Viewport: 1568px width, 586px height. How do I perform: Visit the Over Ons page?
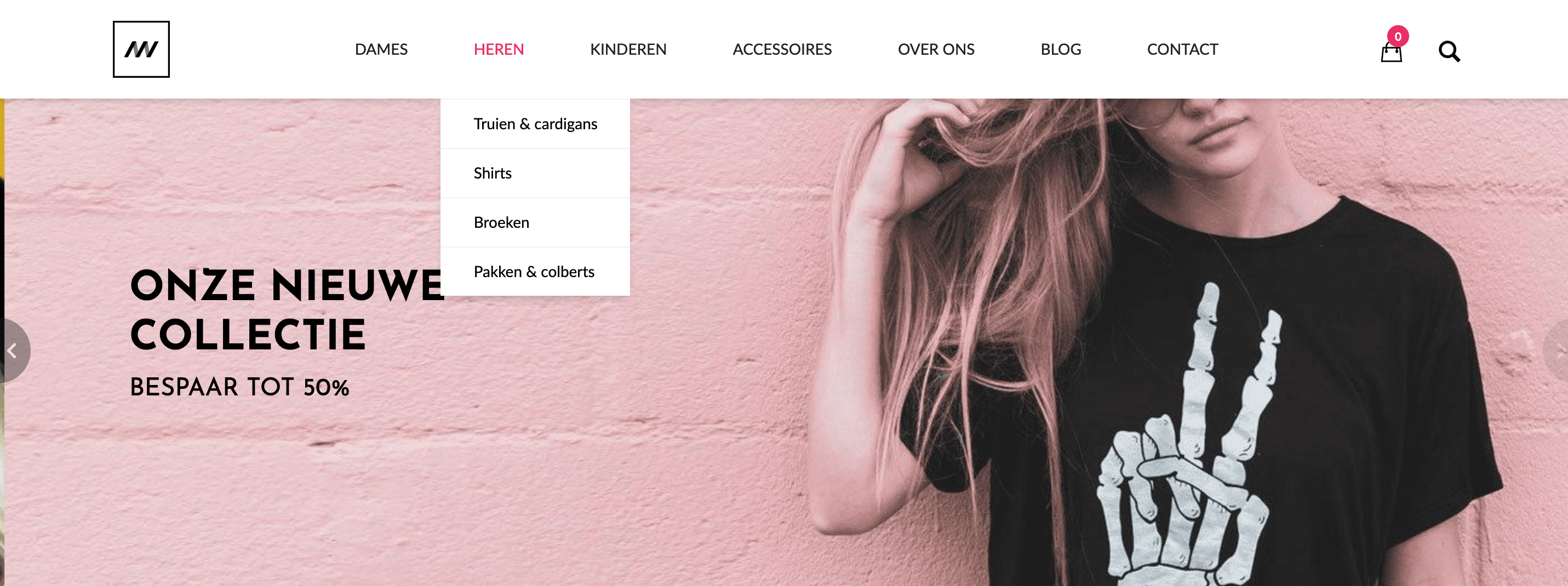click(x=936, y=49)
